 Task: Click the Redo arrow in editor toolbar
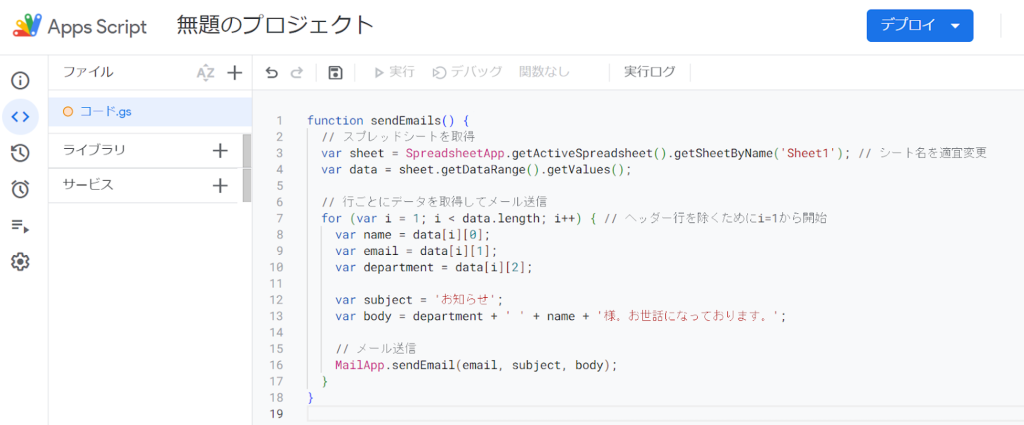tap(296, 72)
